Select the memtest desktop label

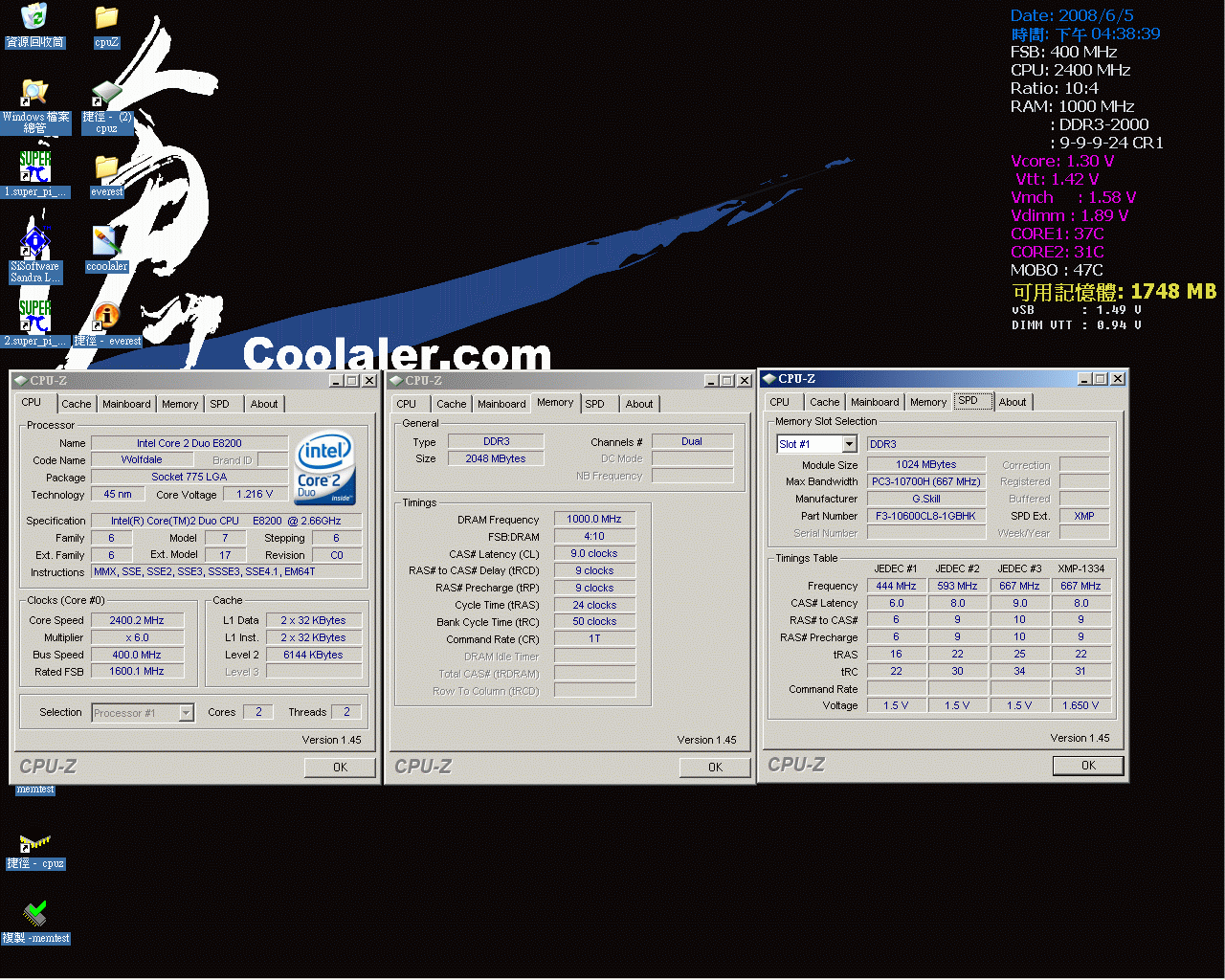tap(34, 790)
